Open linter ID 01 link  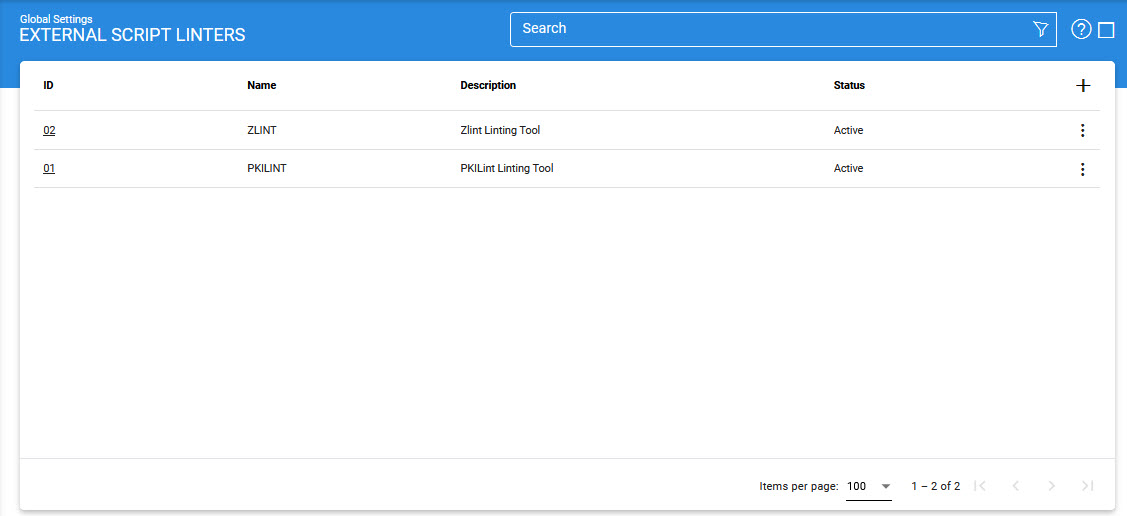coord(49,169)
